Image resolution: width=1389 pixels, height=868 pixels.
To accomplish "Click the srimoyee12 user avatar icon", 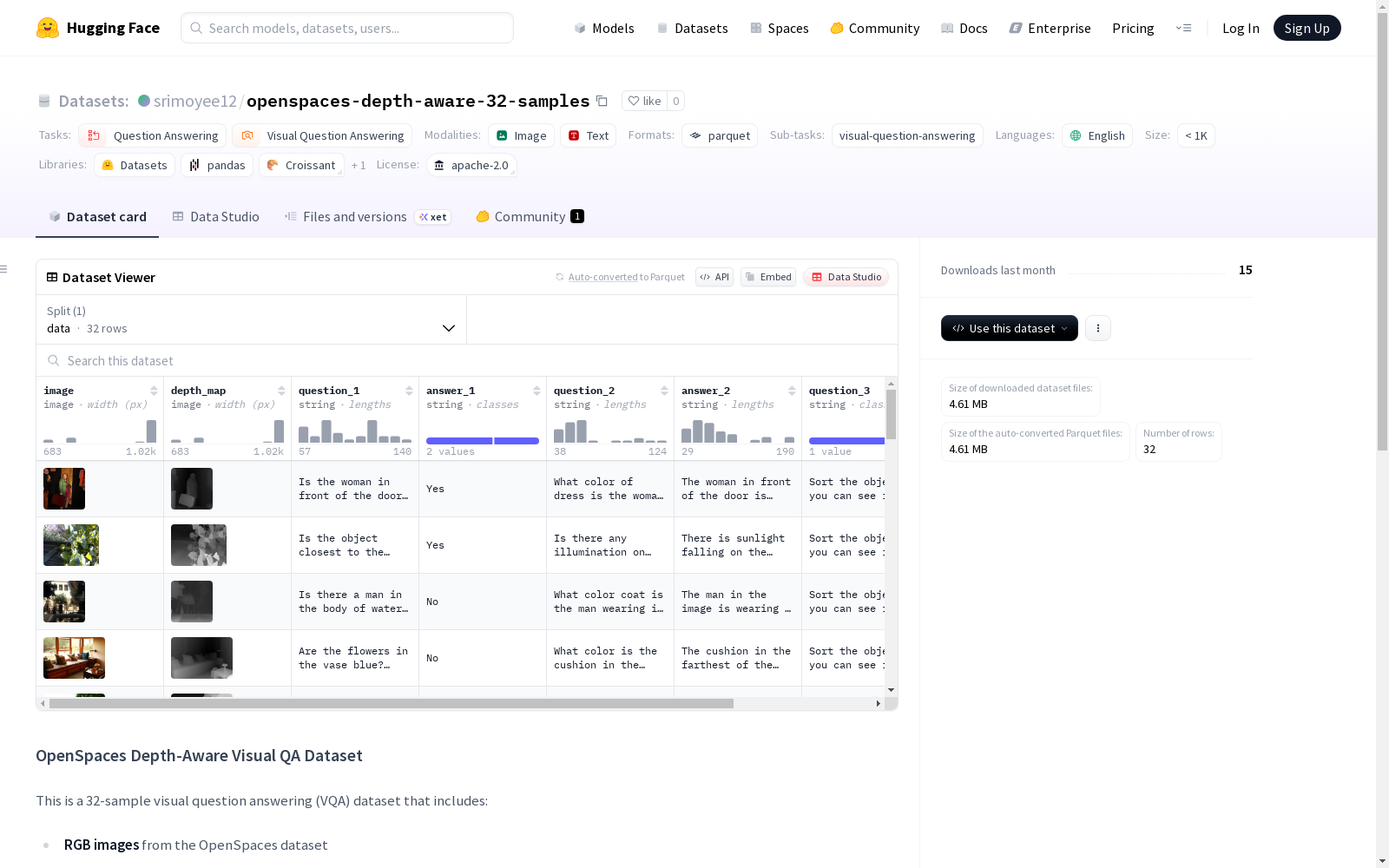I will [x=144, y=101].
